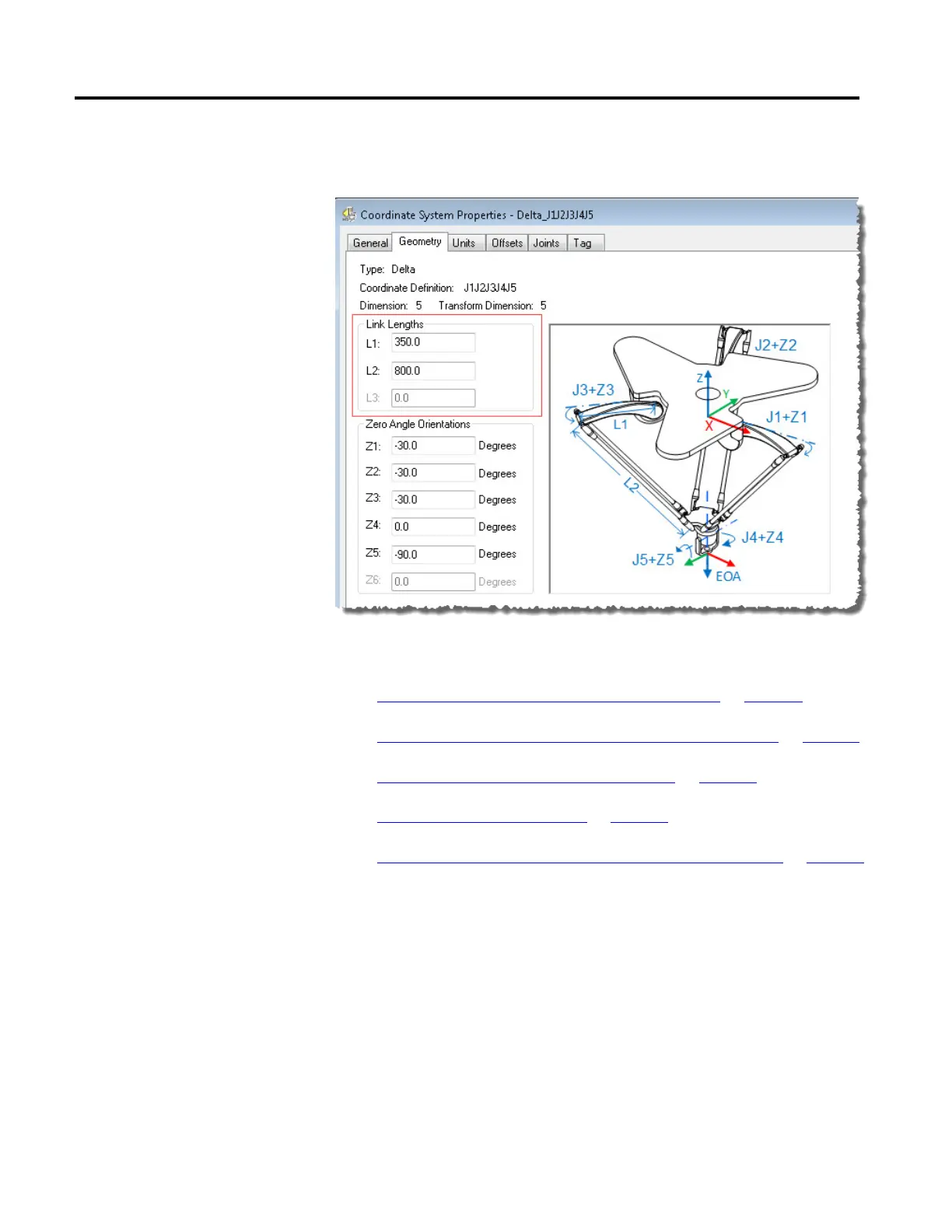Click the Degrees unit label next to Z1

pyautogui.click(x=498, y=446)
